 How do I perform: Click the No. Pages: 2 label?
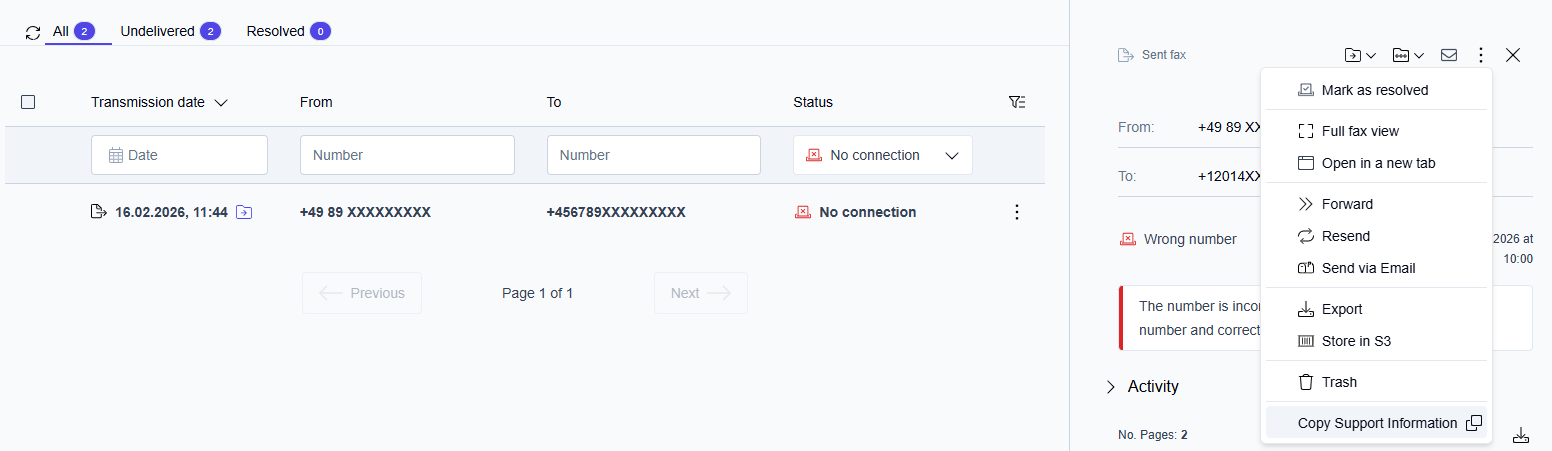[1153, 435]
